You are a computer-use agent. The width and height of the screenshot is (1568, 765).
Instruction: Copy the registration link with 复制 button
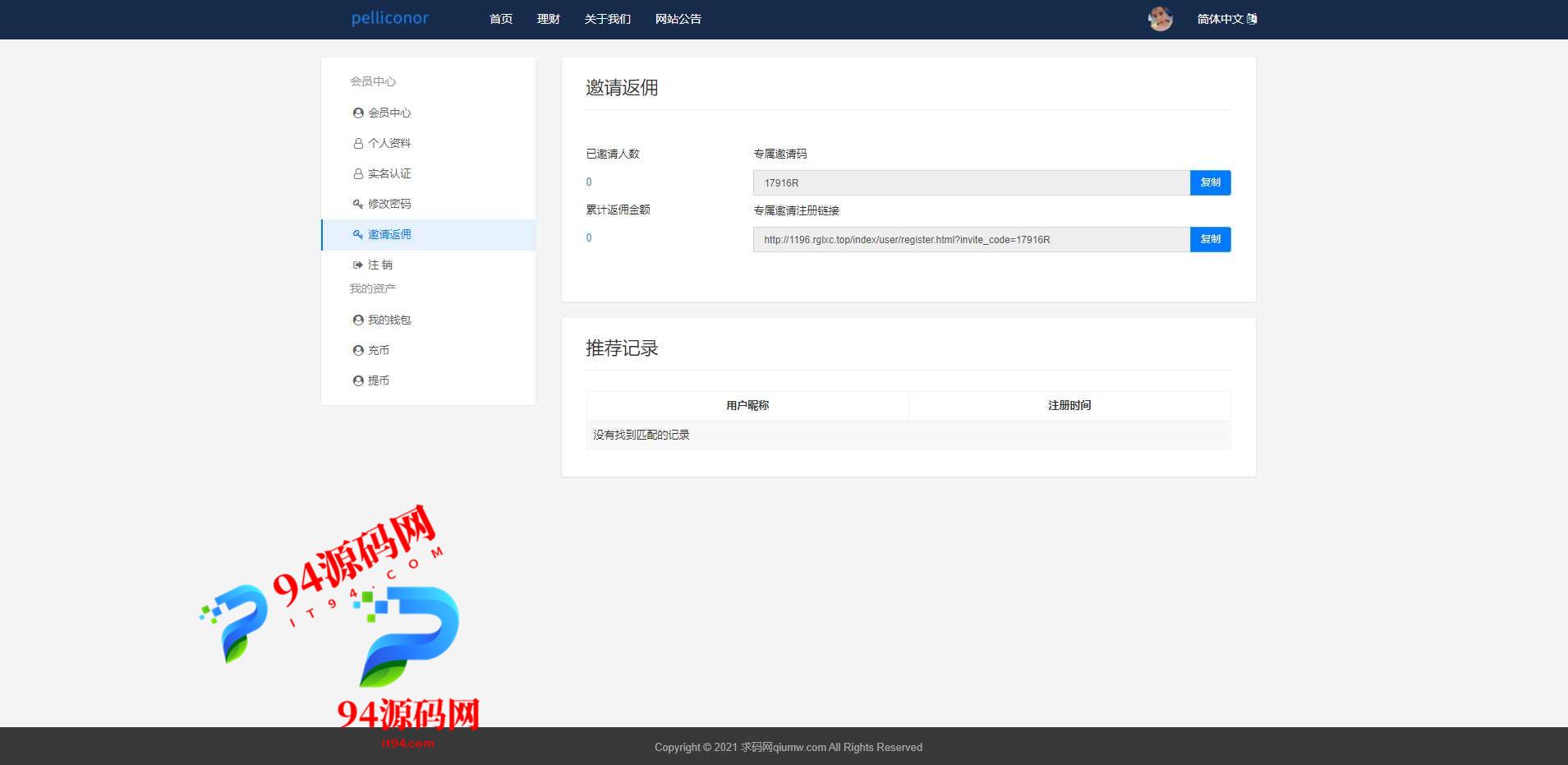point(1210,239)
